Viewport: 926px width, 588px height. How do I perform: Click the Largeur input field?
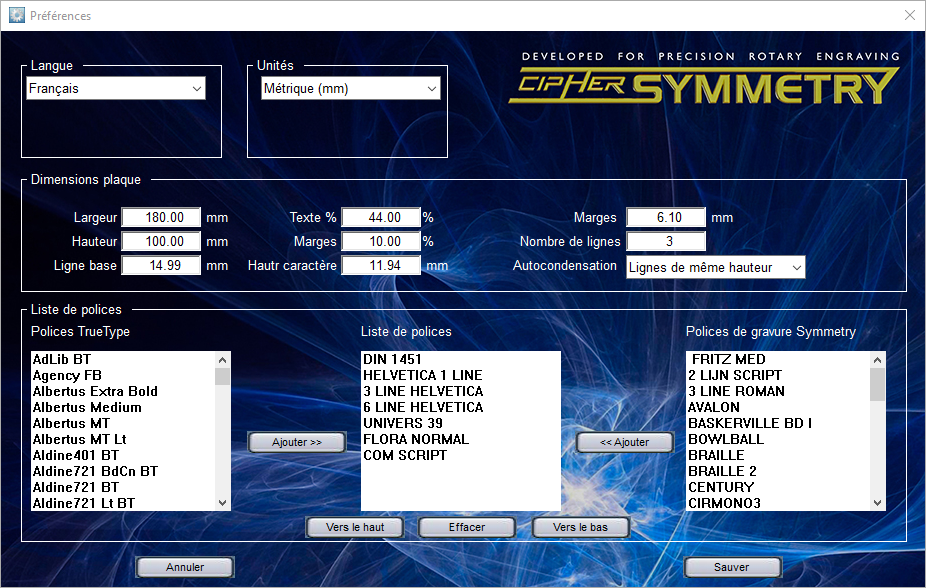pos(161,217)
